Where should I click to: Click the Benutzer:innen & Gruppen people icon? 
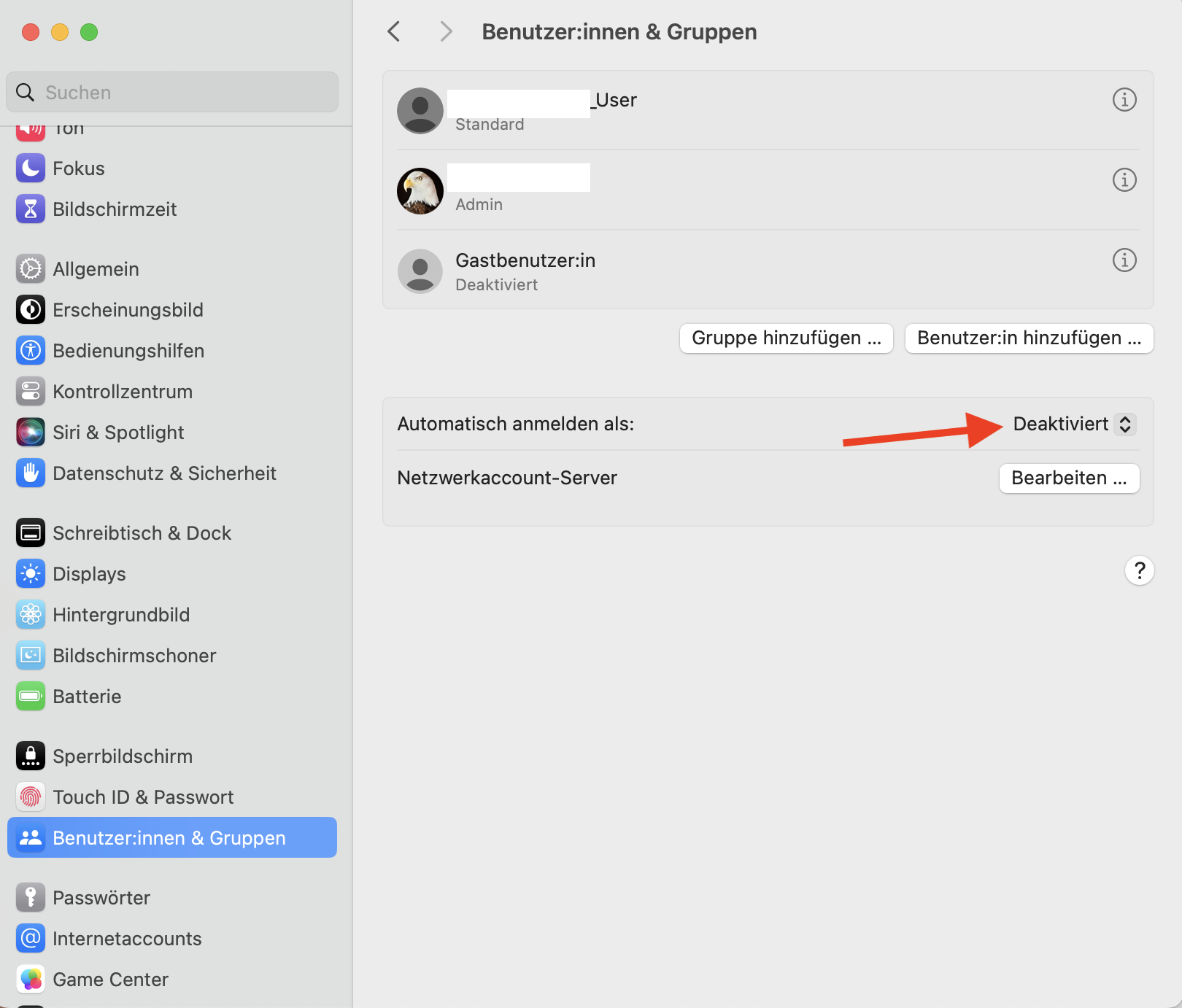pyautogui.click(x=31, y=838)
